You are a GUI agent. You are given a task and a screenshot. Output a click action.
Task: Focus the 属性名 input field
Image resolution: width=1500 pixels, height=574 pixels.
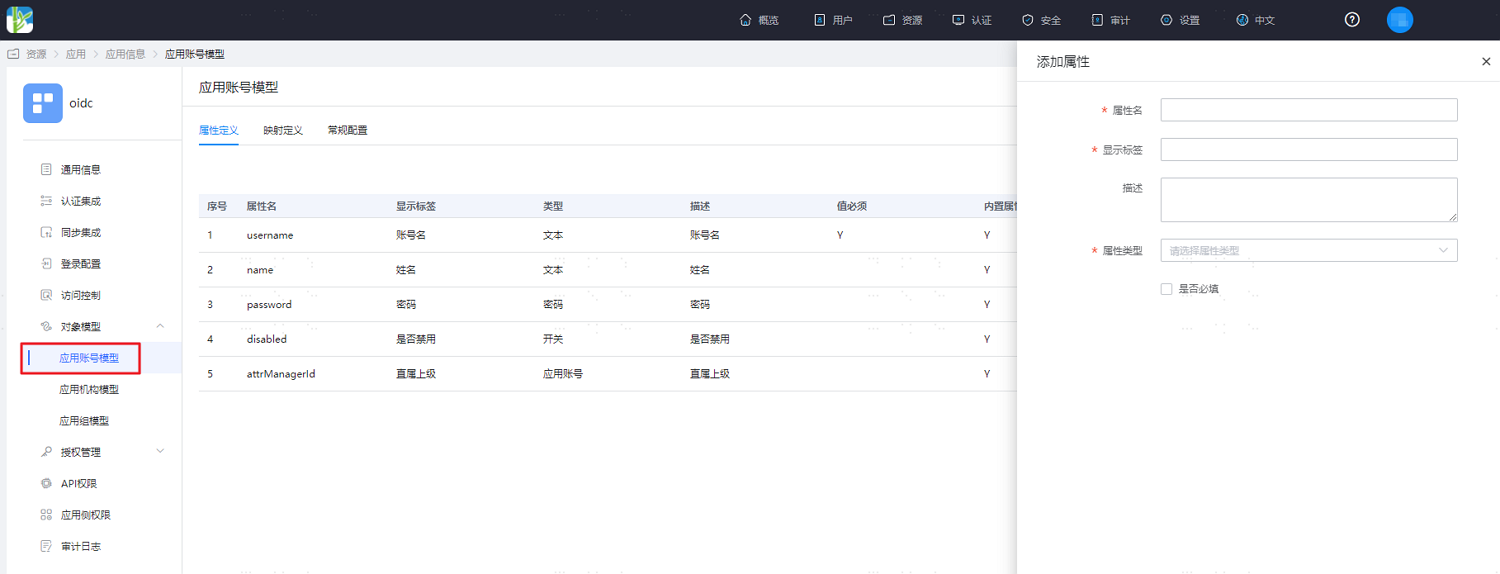coord(1309,110)
